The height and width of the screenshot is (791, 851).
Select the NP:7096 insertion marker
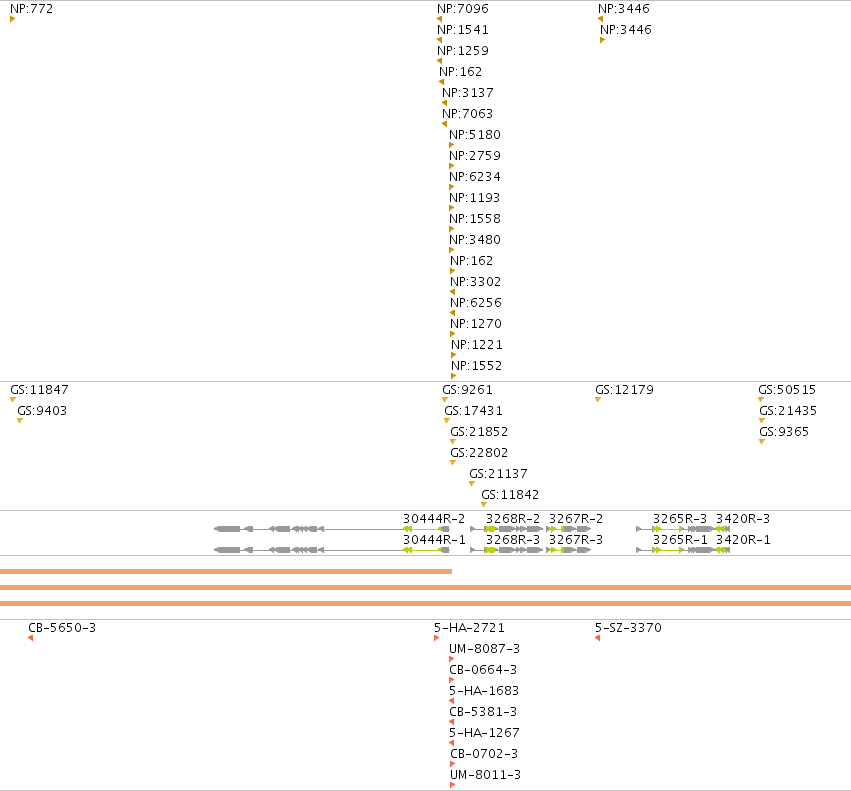click(x=440, y=20)
